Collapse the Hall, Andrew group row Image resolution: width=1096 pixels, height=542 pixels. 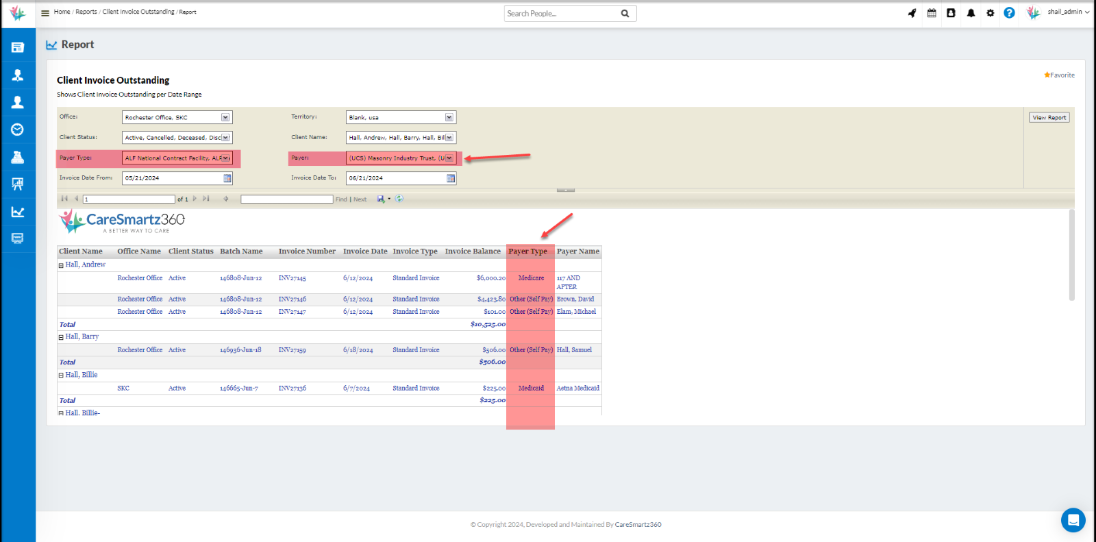tap(61, 265)
